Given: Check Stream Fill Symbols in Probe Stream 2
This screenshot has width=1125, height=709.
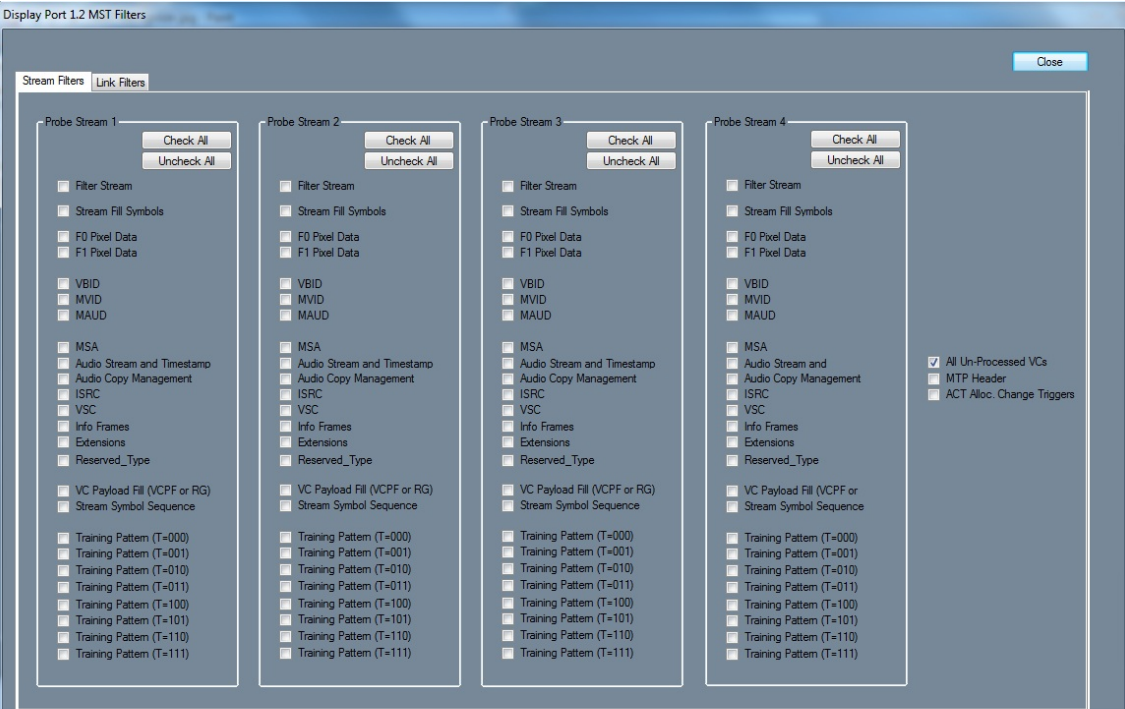Looking at the screenshot, I should (x=286, y=211).
